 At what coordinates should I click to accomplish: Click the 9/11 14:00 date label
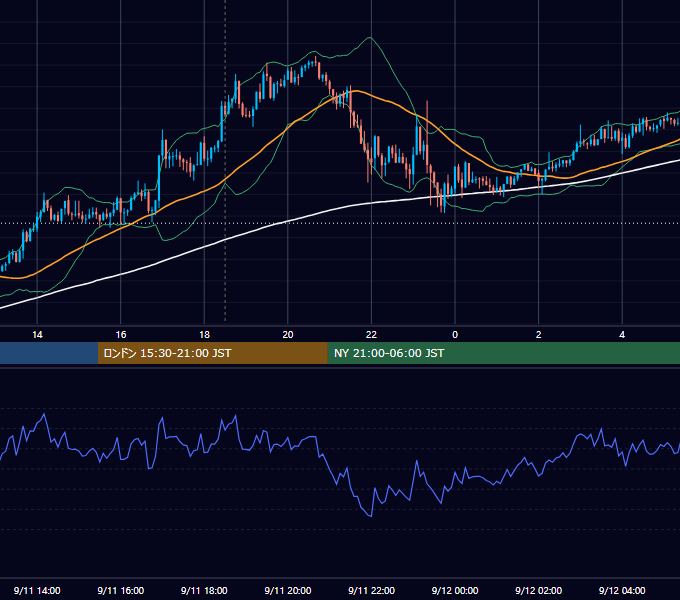[37, 590]
